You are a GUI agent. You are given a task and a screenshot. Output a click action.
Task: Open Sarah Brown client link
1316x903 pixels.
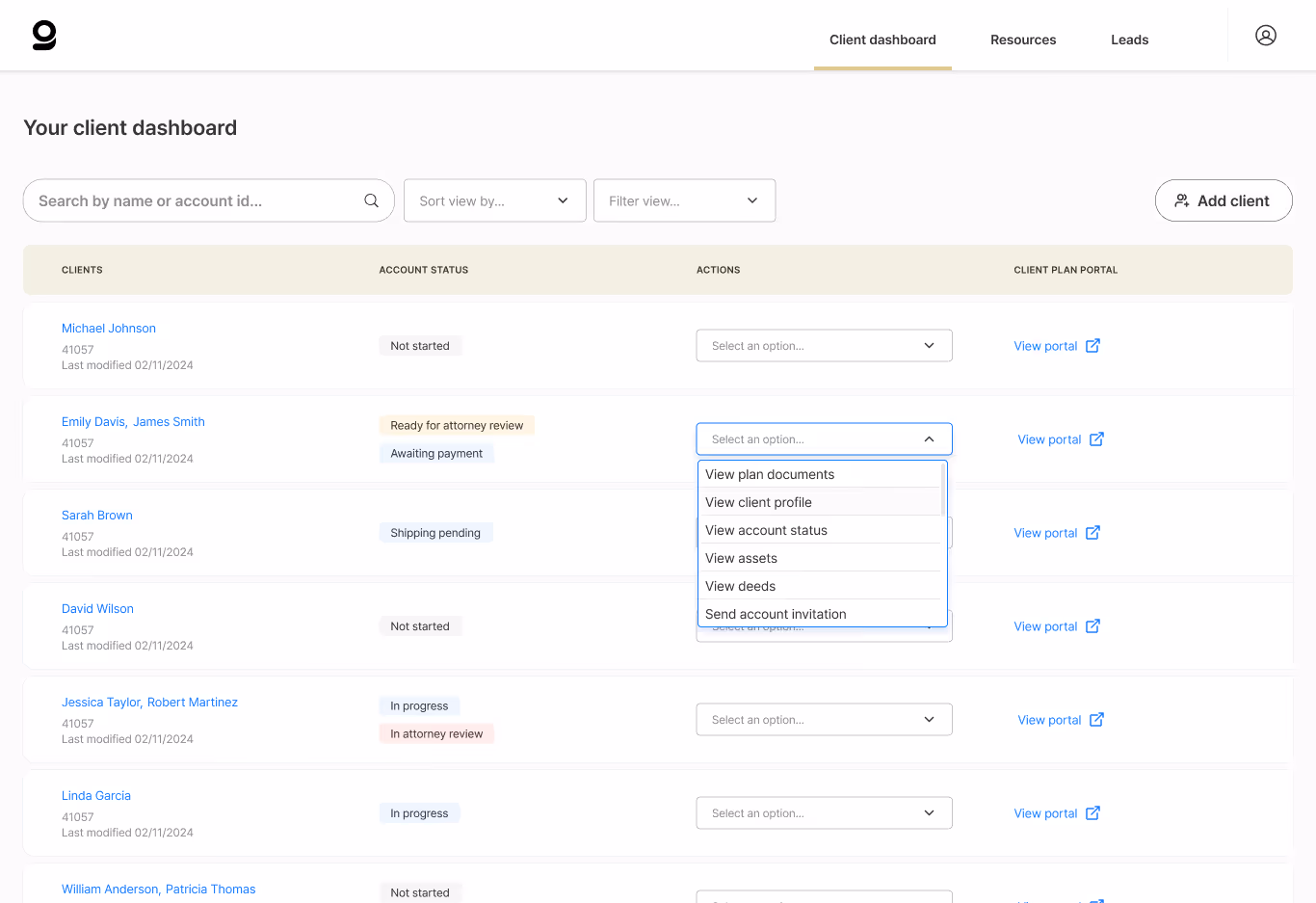click(x=97, y=516)
